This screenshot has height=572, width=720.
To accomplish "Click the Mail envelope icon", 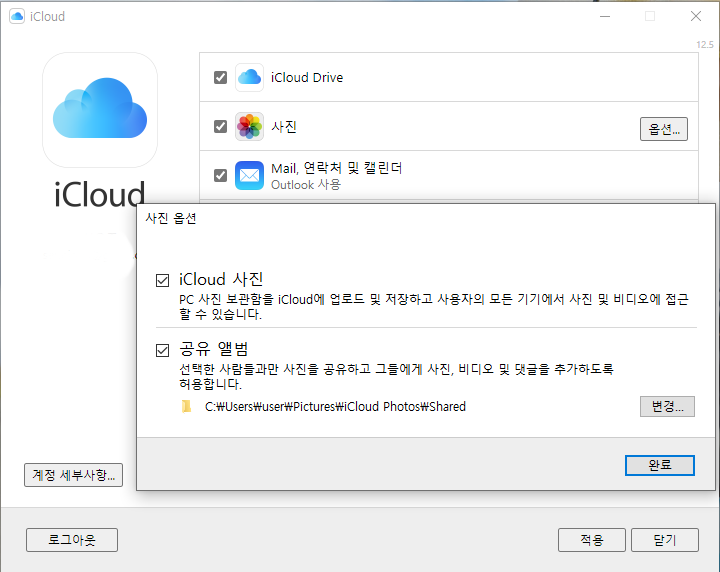I will 249,175.
